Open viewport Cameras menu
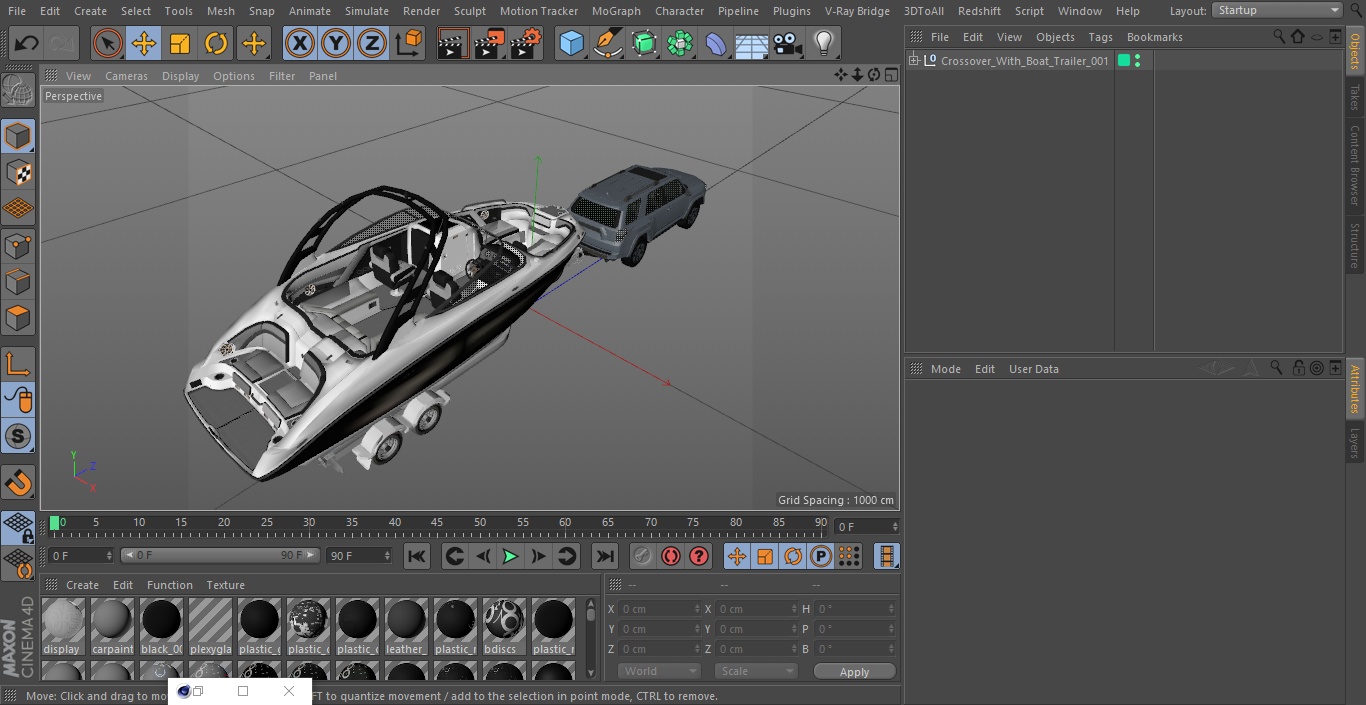The height and width of the screenshot is (705, 1366). pos(126,76)
